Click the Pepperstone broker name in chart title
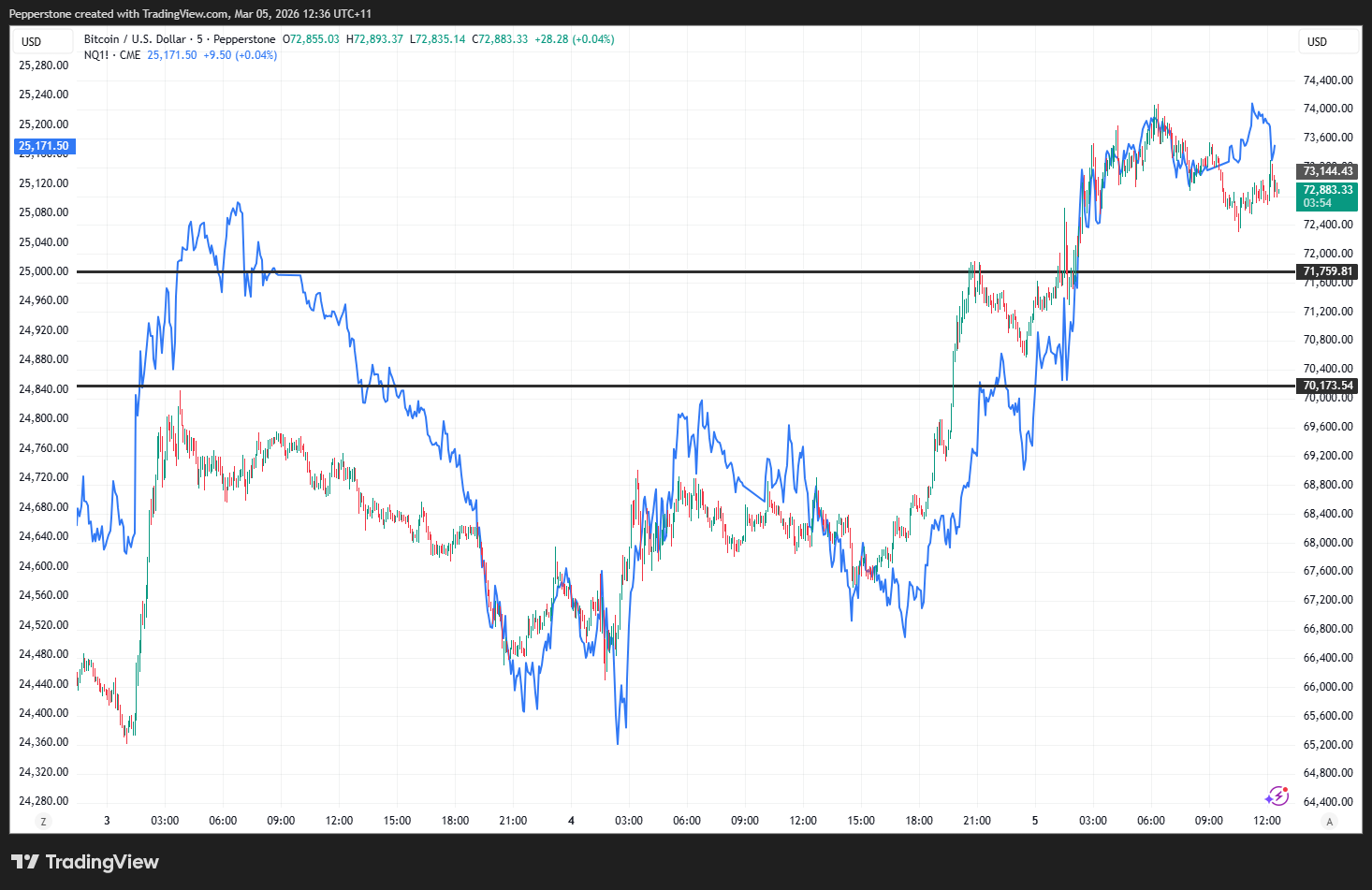 pyautogui.click(x=244, y=39)
